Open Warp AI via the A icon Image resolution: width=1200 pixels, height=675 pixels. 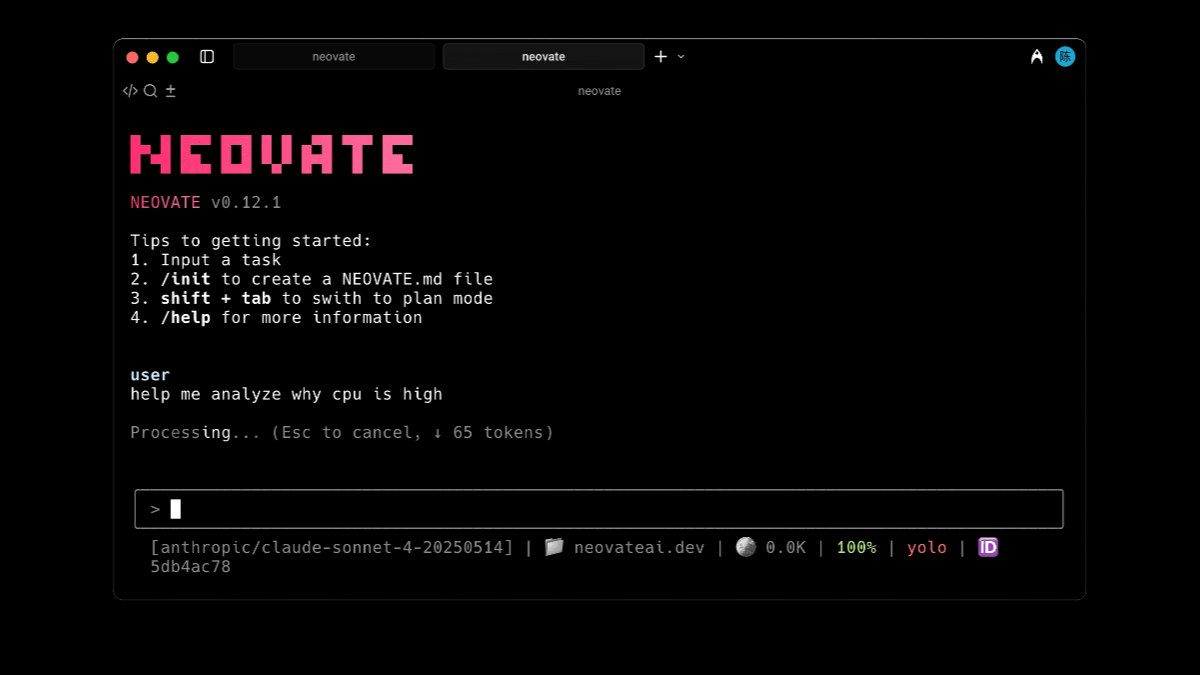pyautogui.click(x=1037, y=57)
